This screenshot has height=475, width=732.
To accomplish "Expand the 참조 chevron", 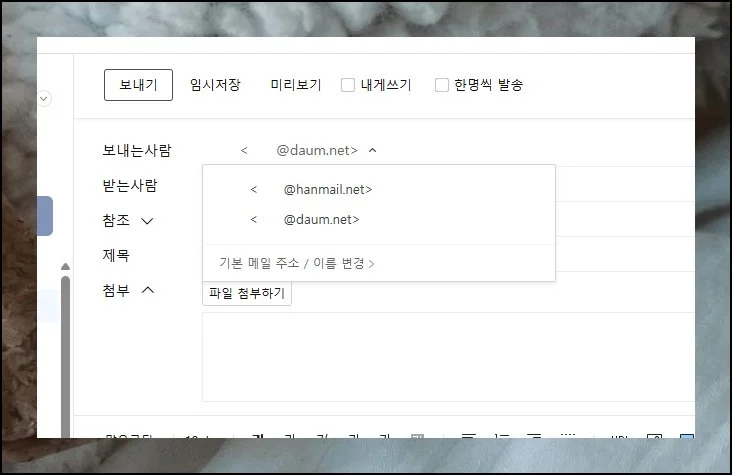I will [x=147, y=221].
